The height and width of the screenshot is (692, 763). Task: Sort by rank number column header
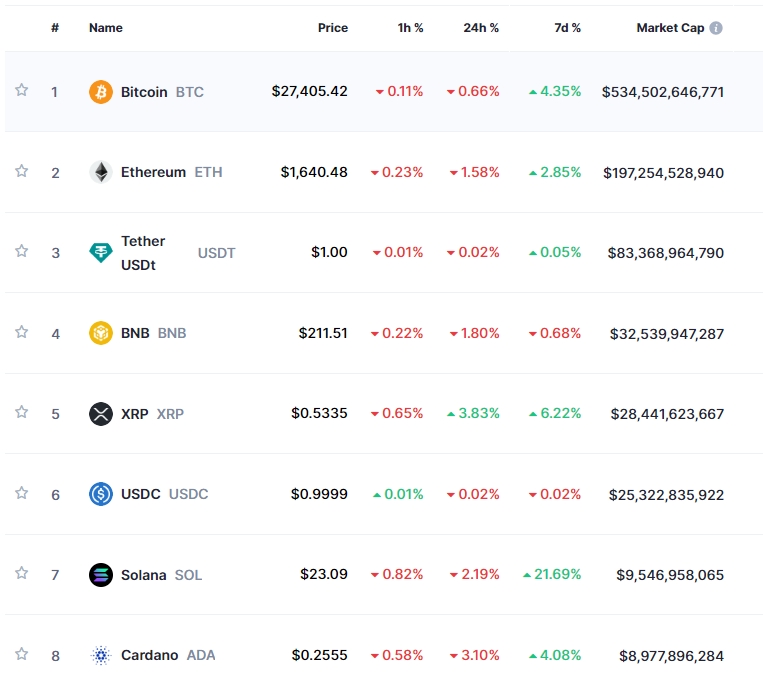click(55, 28)
